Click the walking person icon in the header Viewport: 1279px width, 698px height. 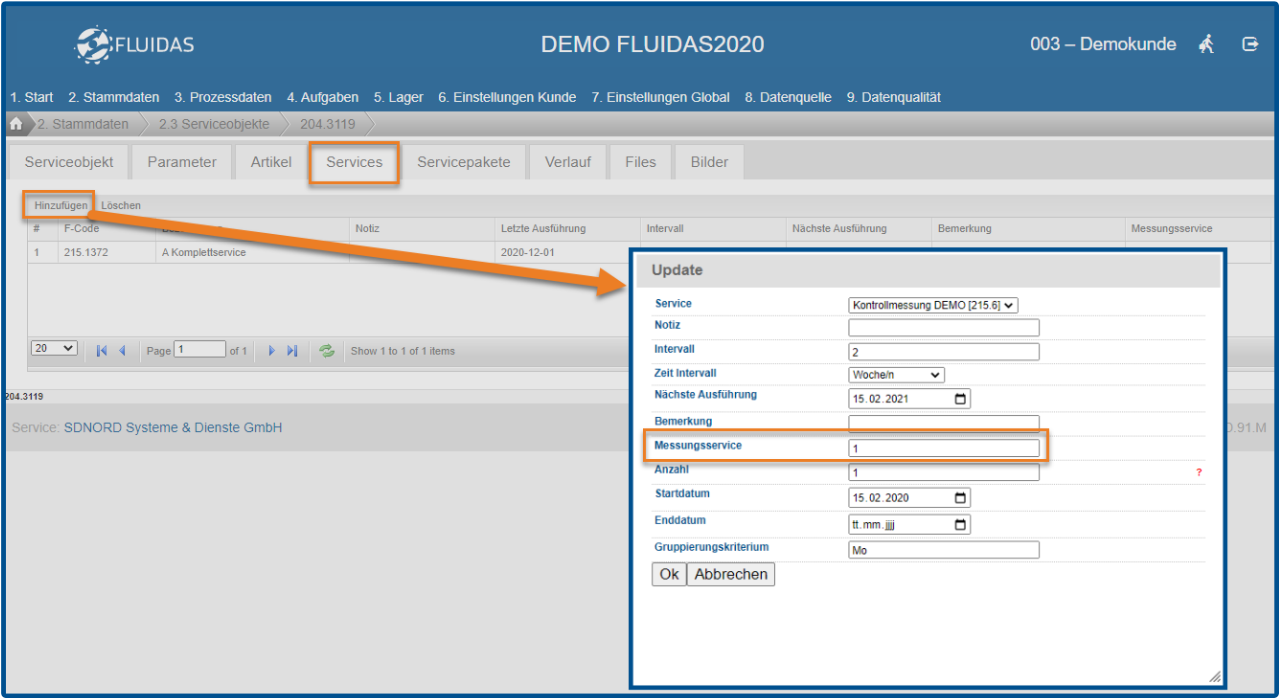click(1207, 44)
